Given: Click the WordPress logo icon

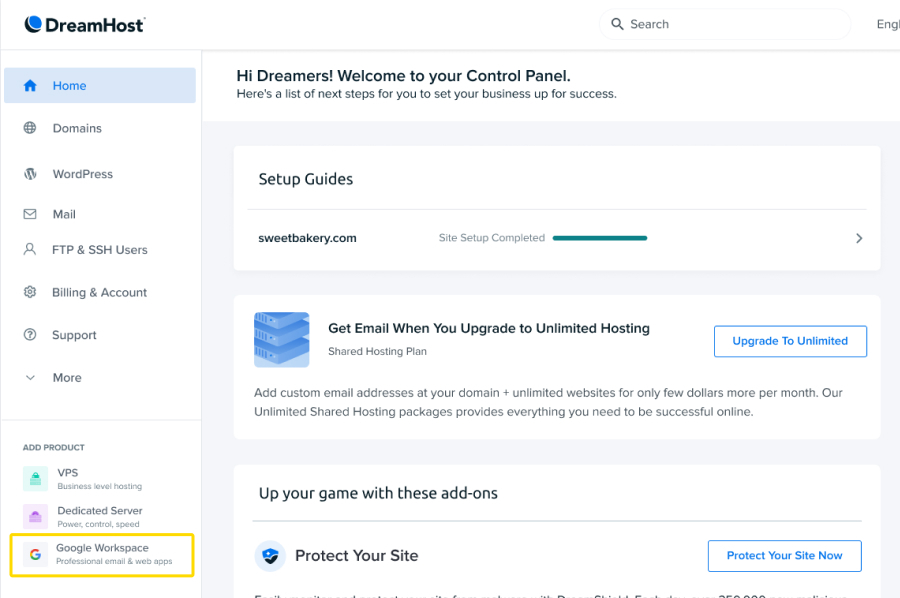Looking at the screenshot, I should pyautogui.click(x=30, y=174).
